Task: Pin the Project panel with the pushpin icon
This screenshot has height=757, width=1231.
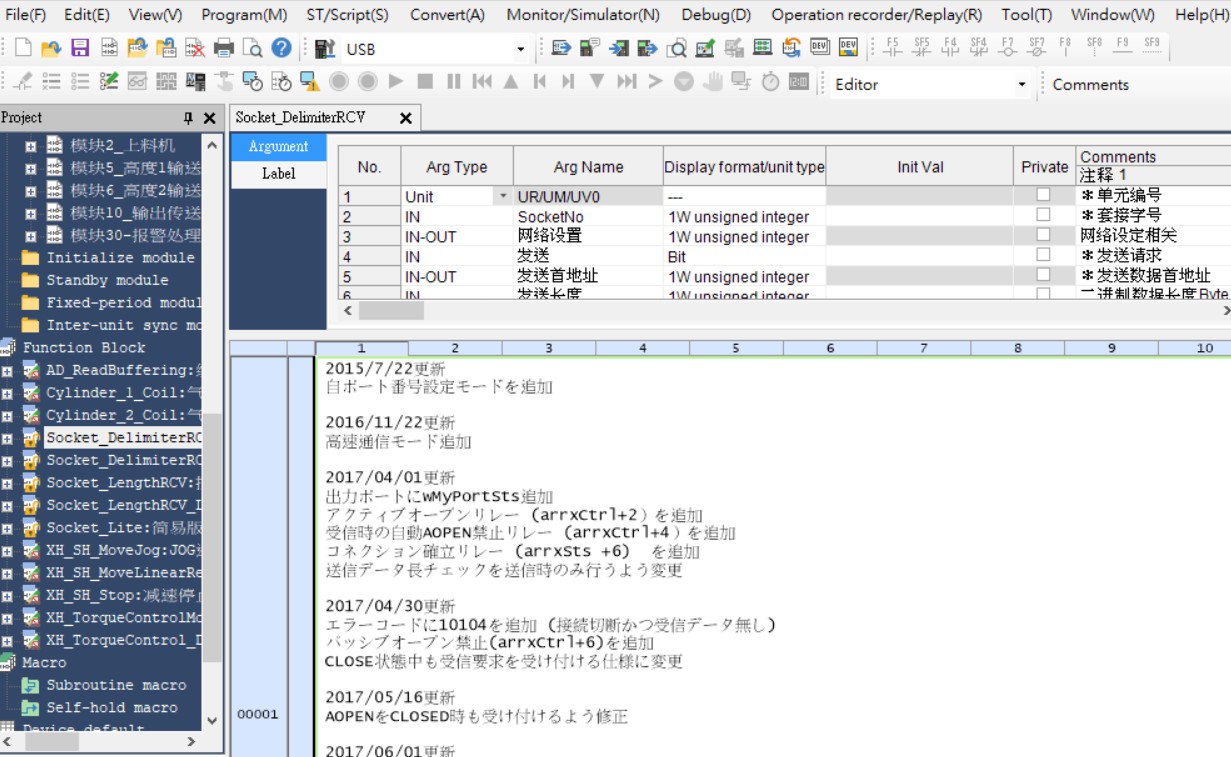Action: (x=188, y=118)
